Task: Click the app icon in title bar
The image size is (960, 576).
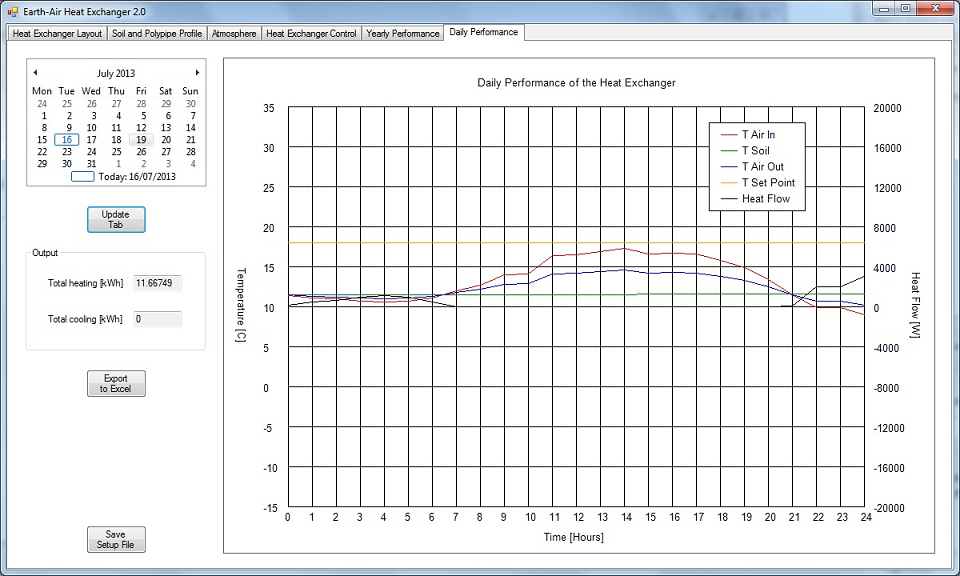Action: click(x=13, y=12)
